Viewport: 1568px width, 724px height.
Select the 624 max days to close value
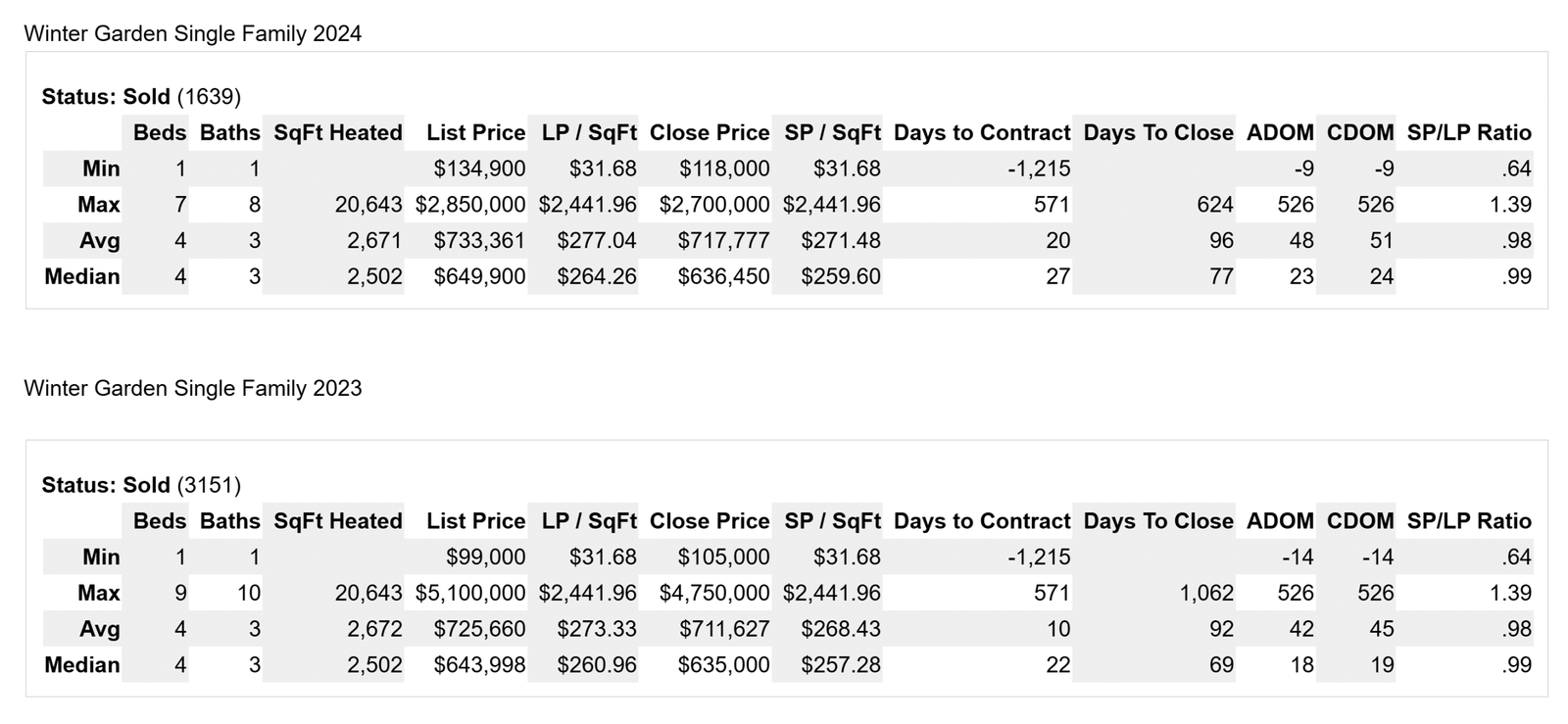click(1214, 205)
